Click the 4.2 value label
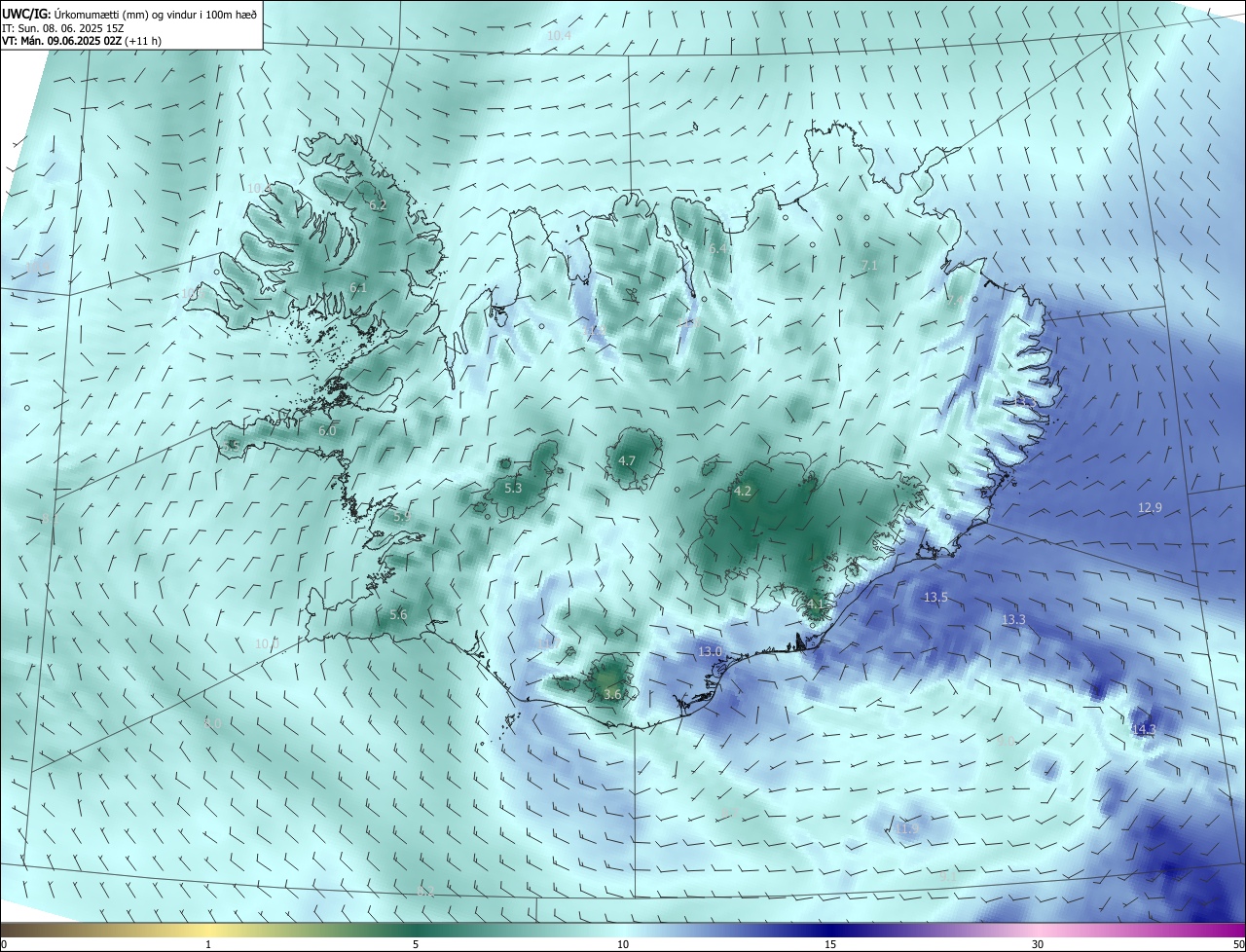 point(743,492)
